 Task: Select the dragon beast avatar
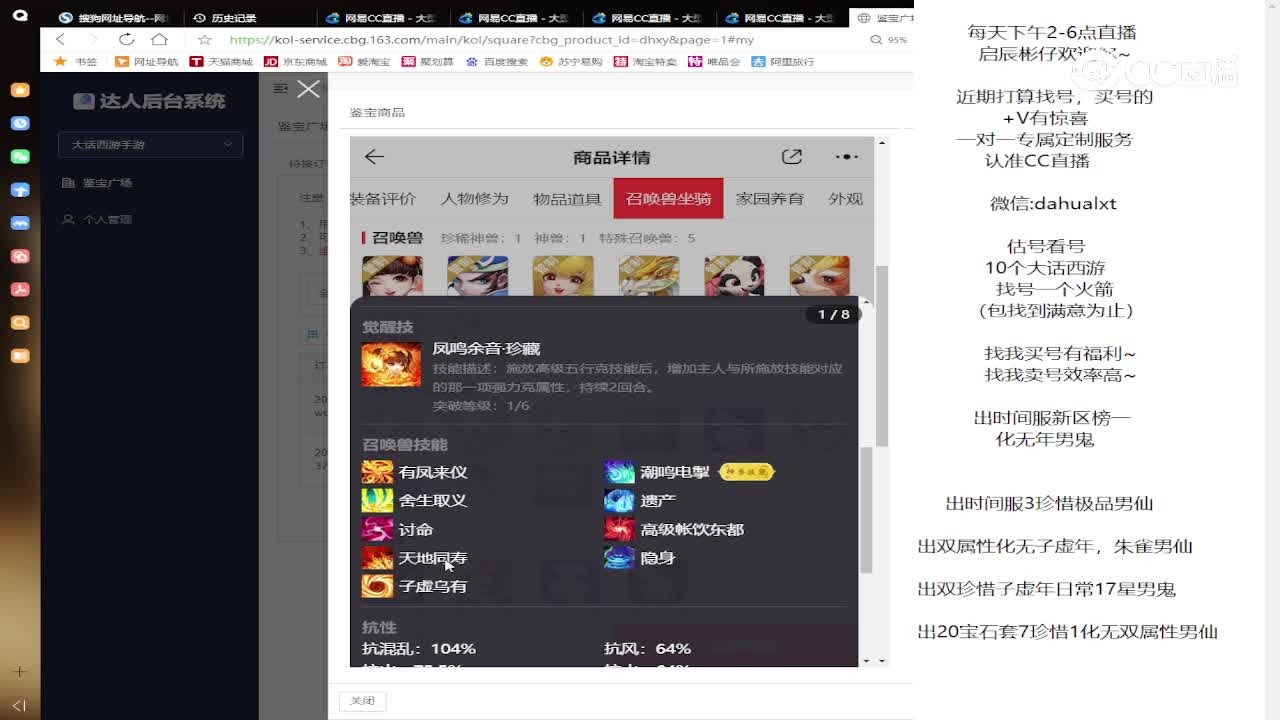click(x=649, y=276)
